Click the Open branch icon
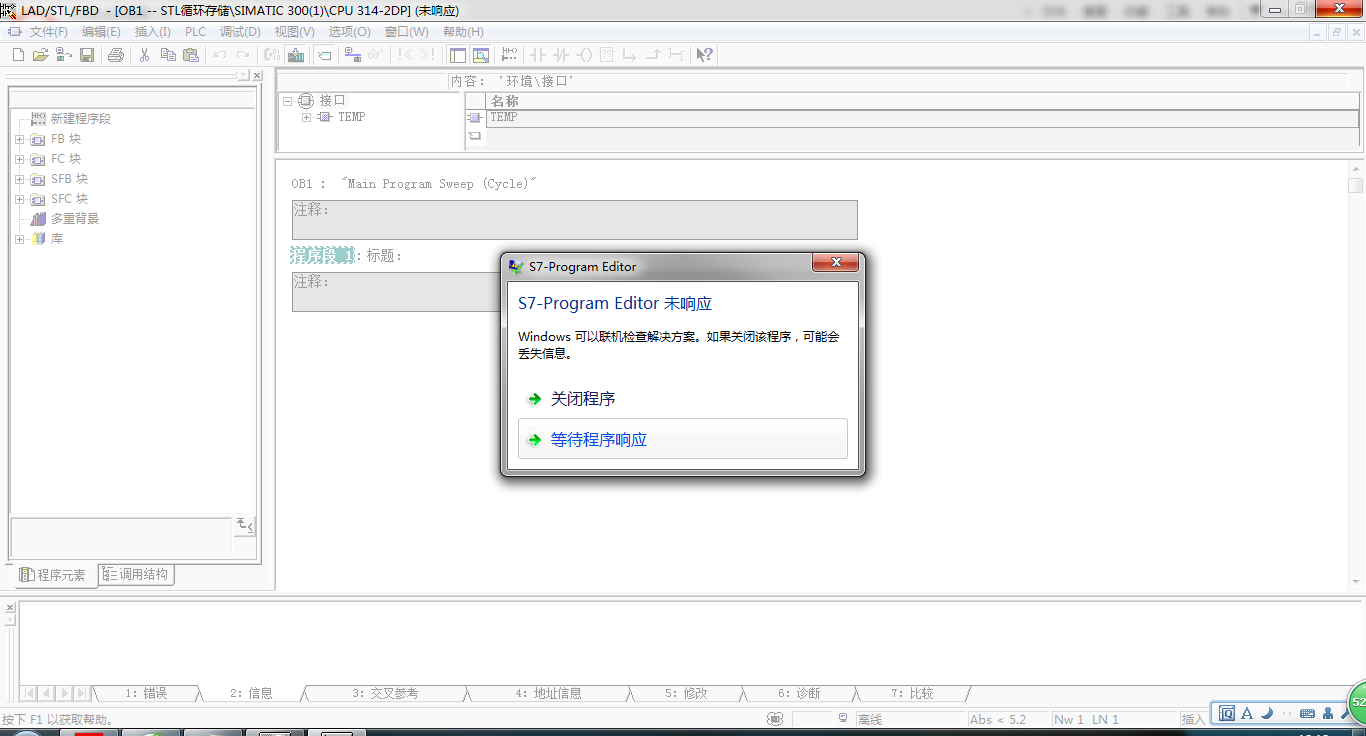The image size is (1366, 736). click(630, 55)
